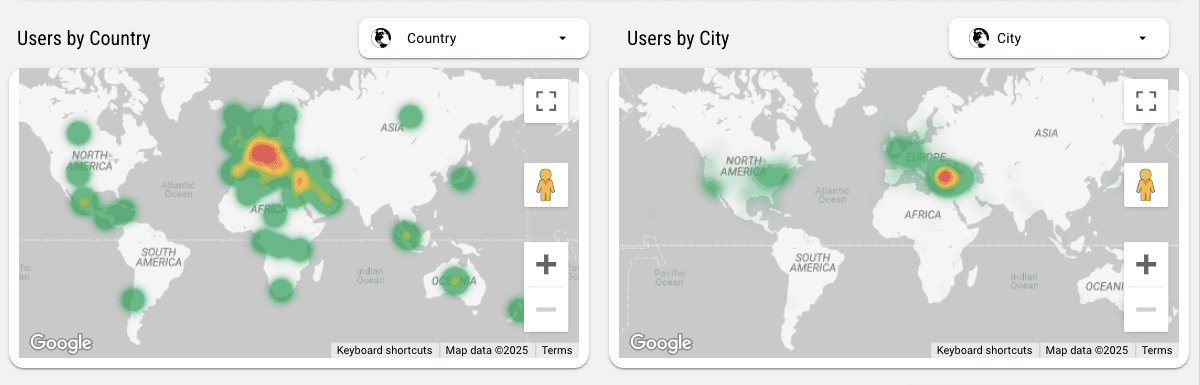The width and height of the screenshot is (1200, 385).
Task: Open the Country dropdown selector
Action: (x=474, y=38)
